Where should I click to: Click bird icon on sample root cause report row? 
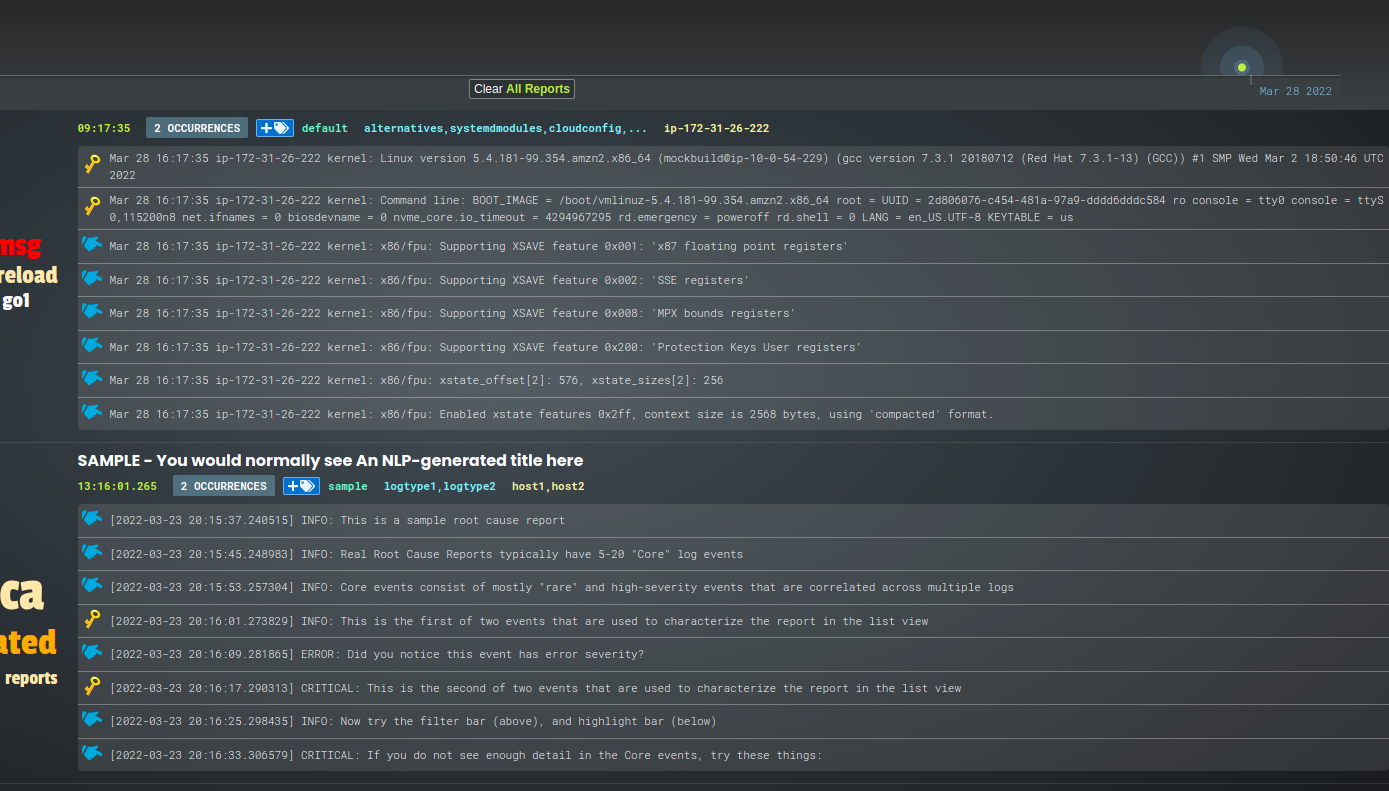92,519
